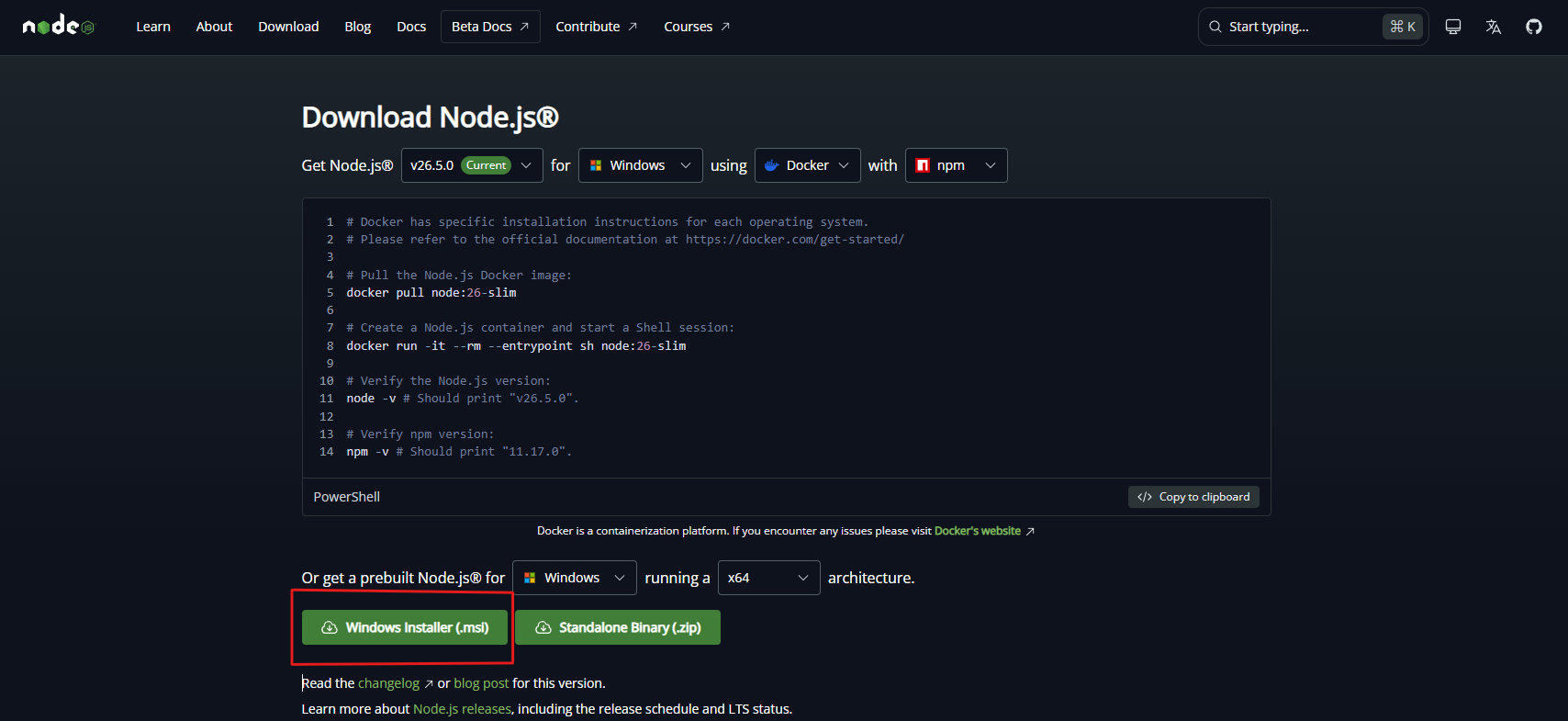
Task: Open the v26.5.0 version dropdown
Action: [x=472, y=165]
